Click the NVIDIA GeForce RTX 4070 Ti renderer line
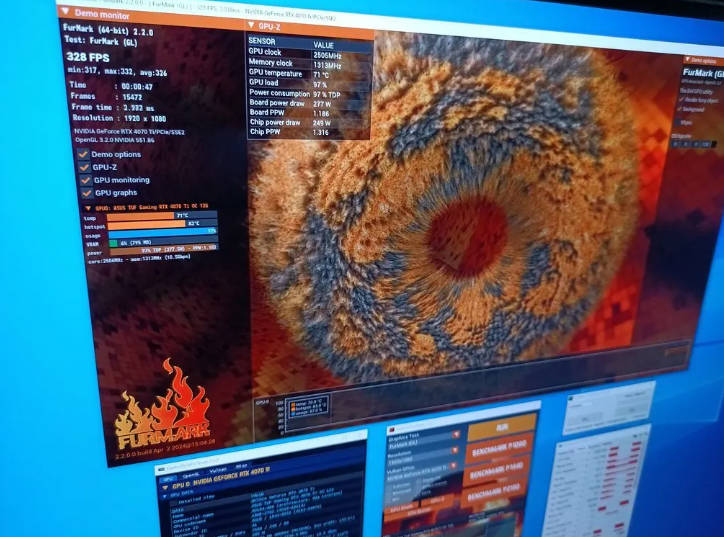The image size is (724, 537). coord(129,132)
